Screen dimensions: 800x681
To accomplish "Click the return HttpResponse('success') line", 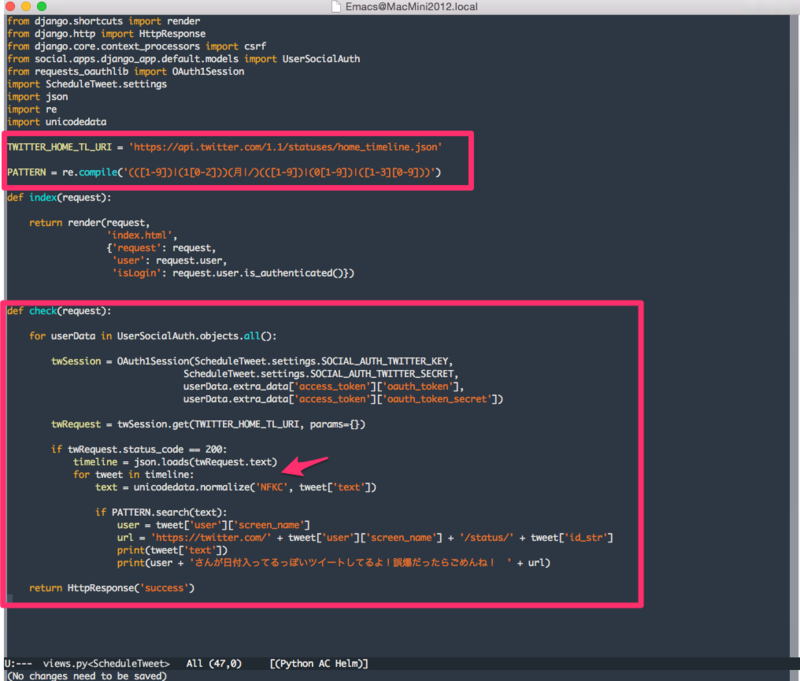I will [112, 588].
